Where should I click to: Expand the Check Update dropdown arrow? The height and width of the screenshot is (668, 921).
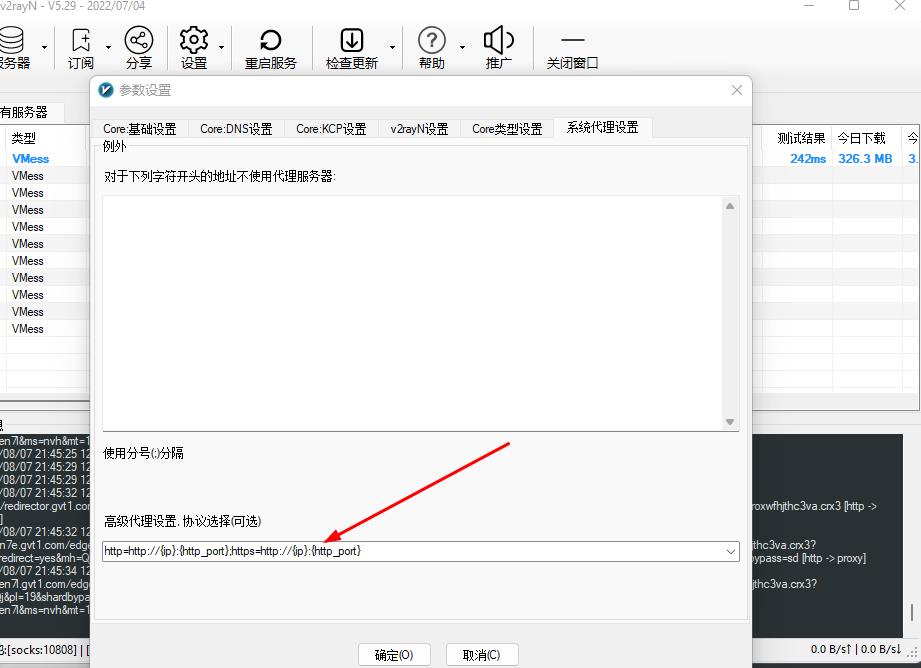point(392,47)
